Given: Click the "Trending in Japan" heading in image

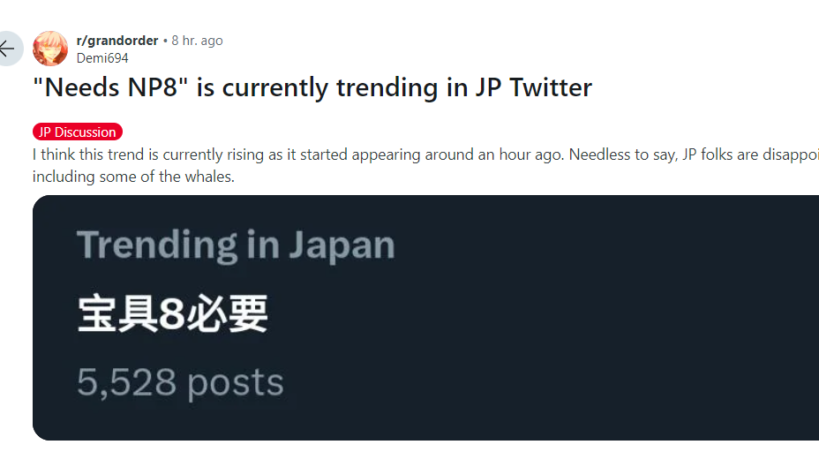Looking at the screenshot, I should pyautogui.click(x=235, y=245).
